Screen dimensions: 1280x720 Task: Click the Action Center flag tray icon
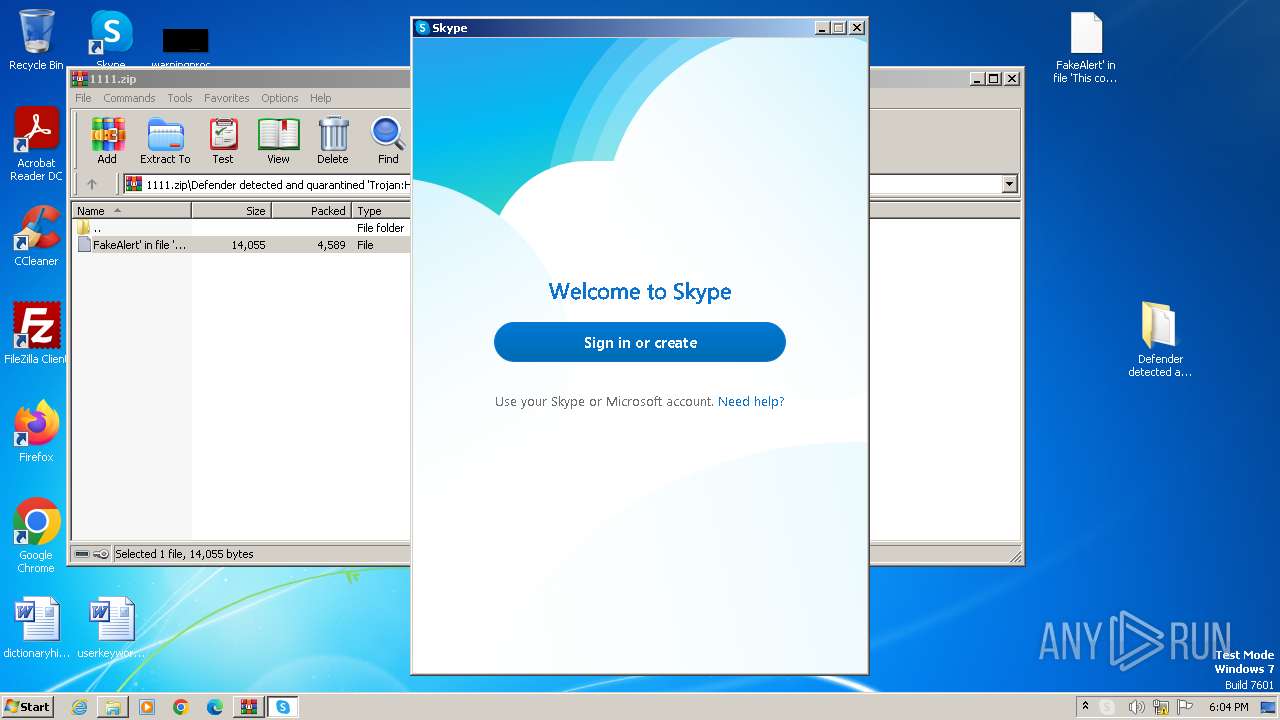[x=1185, y=707]
